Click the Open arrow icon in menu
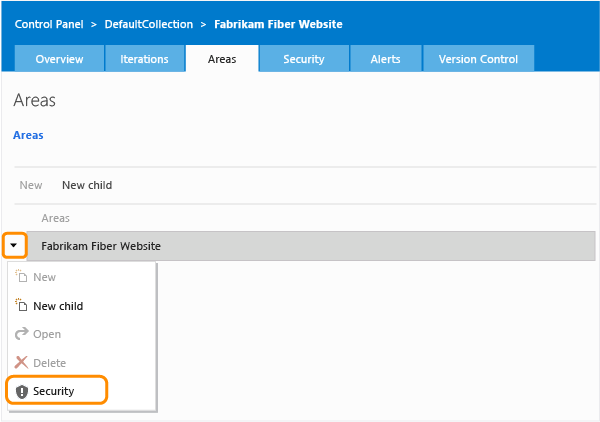Image resolution: width=600 pixels, height=422 pixels. (x=21, y=334)
